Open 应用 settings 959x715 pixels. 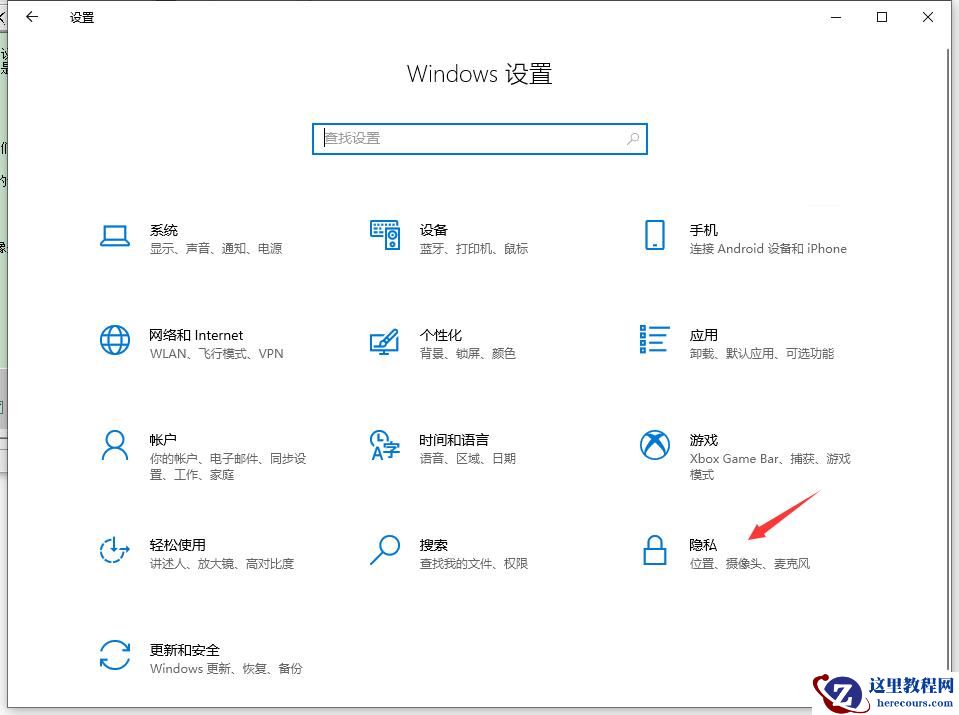coord(703,335)
